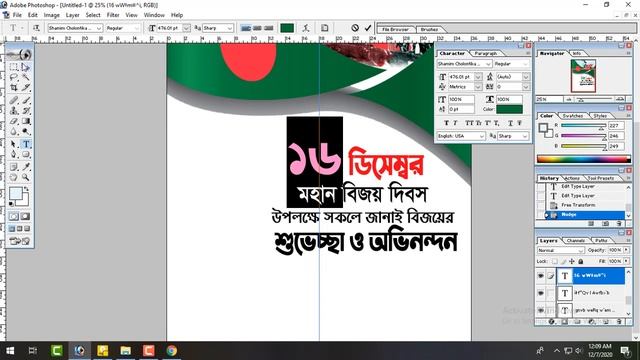
Task: Switch to the Swatches tab
Action: (x=573, y=116)
